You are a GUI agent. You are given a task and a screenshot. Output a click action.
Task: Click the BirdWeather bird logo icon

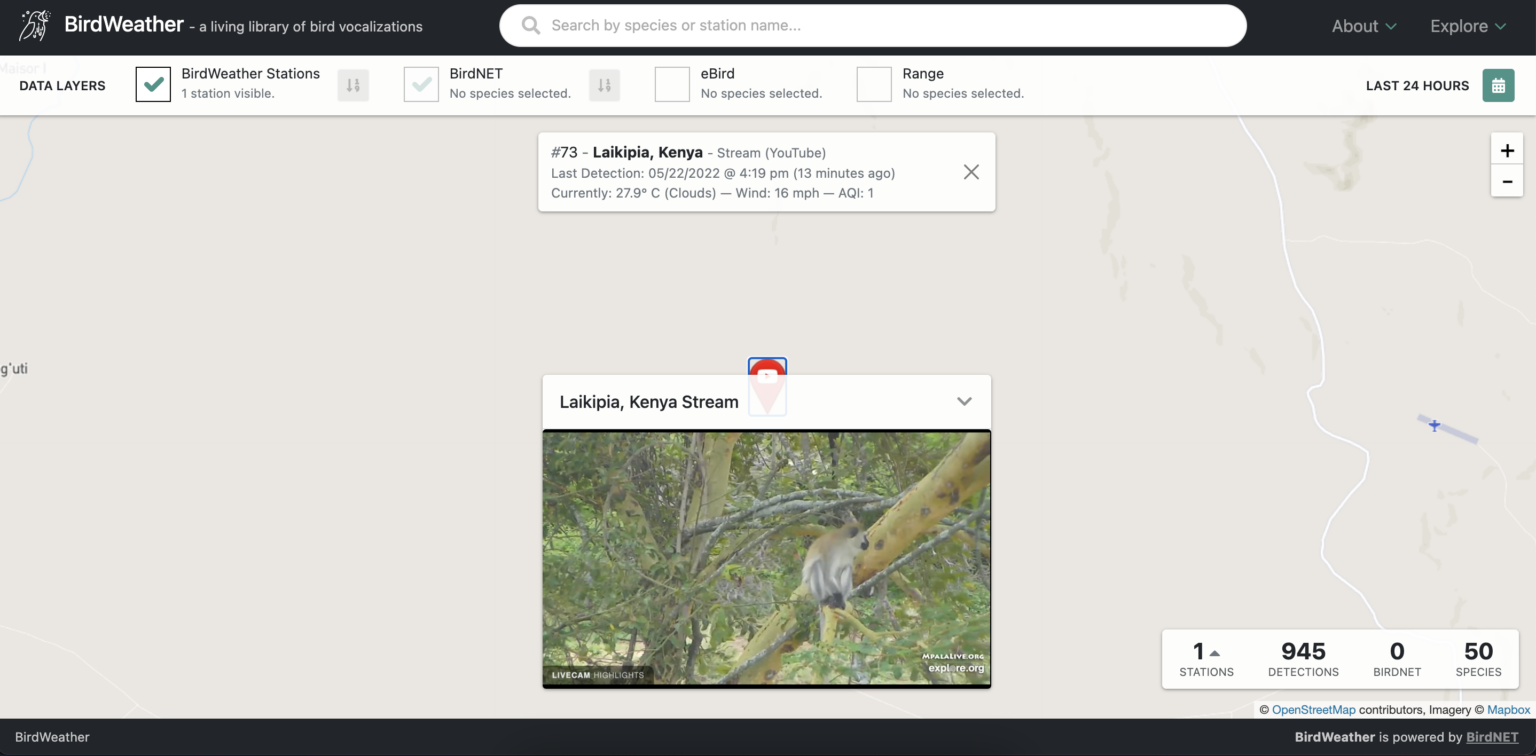[35, 25]
